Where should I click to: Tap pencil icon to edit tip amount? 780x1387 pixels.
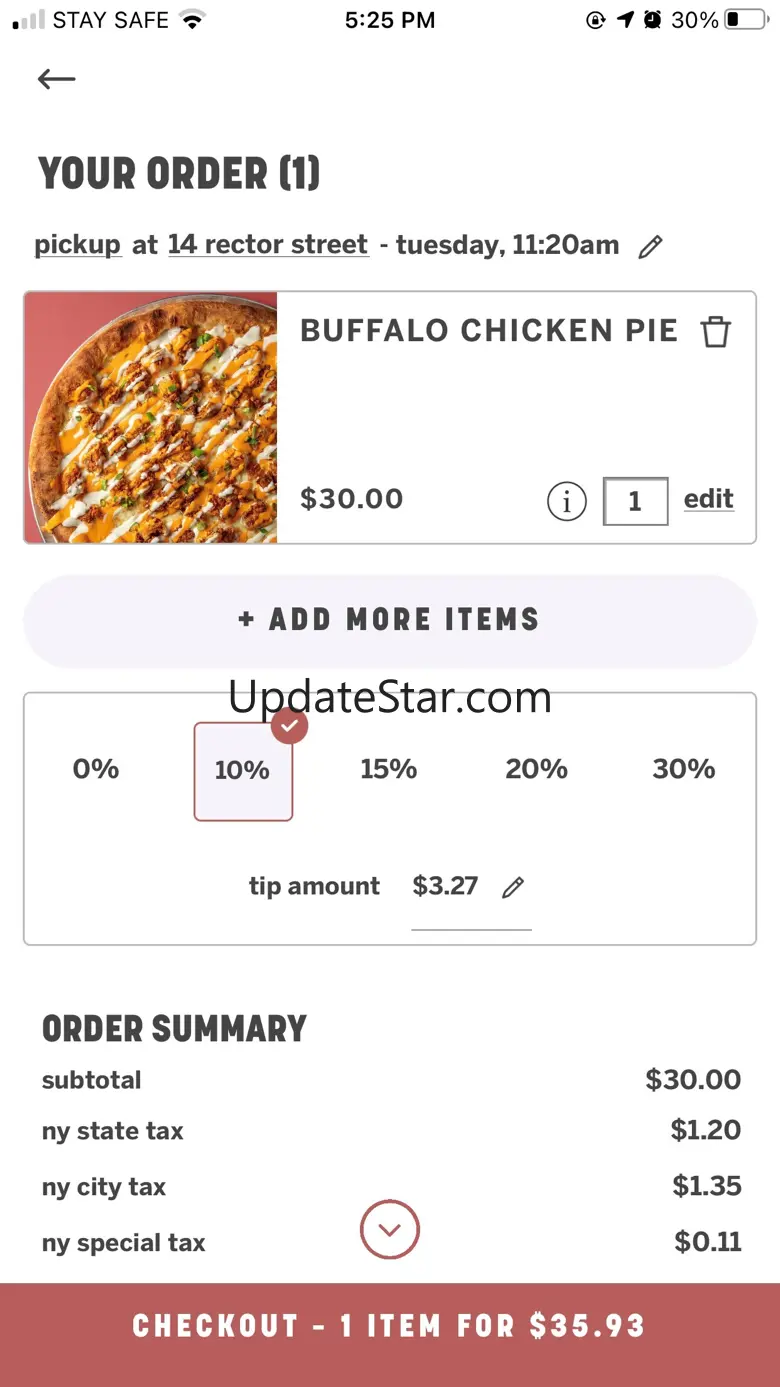tap(513, 887)
